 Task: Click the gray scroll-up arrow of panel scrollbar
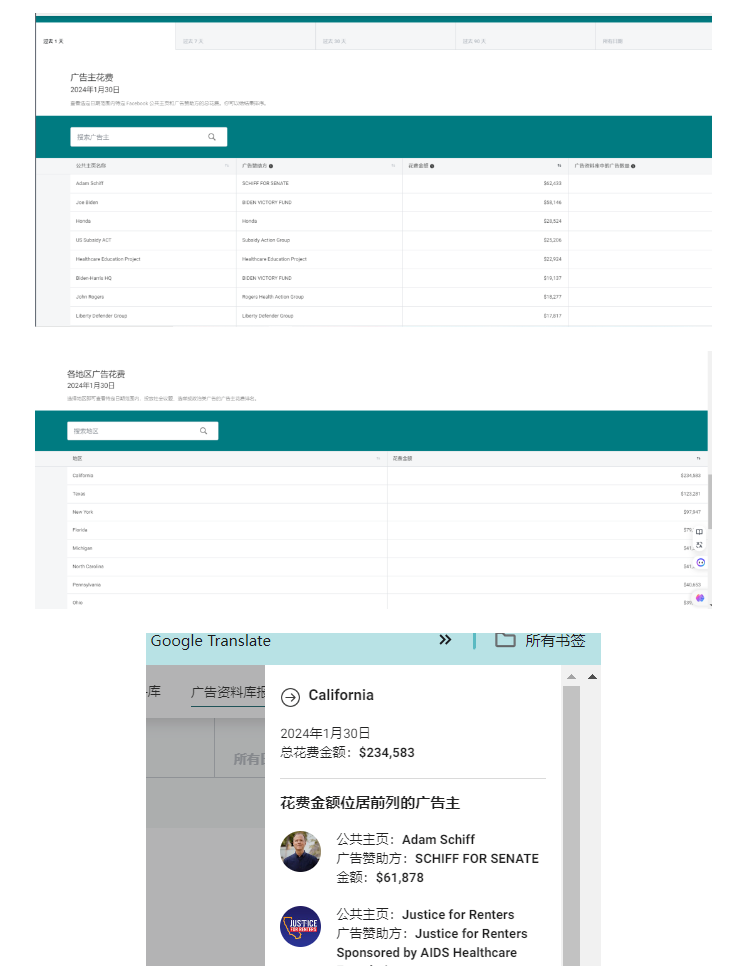point(571,676)
